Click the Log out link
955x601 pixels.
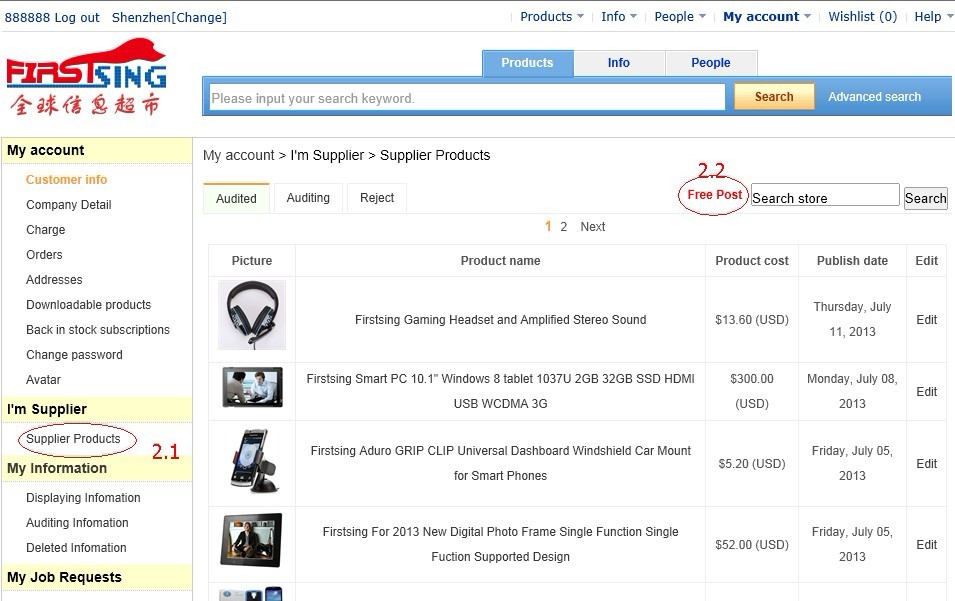(77, 18)
